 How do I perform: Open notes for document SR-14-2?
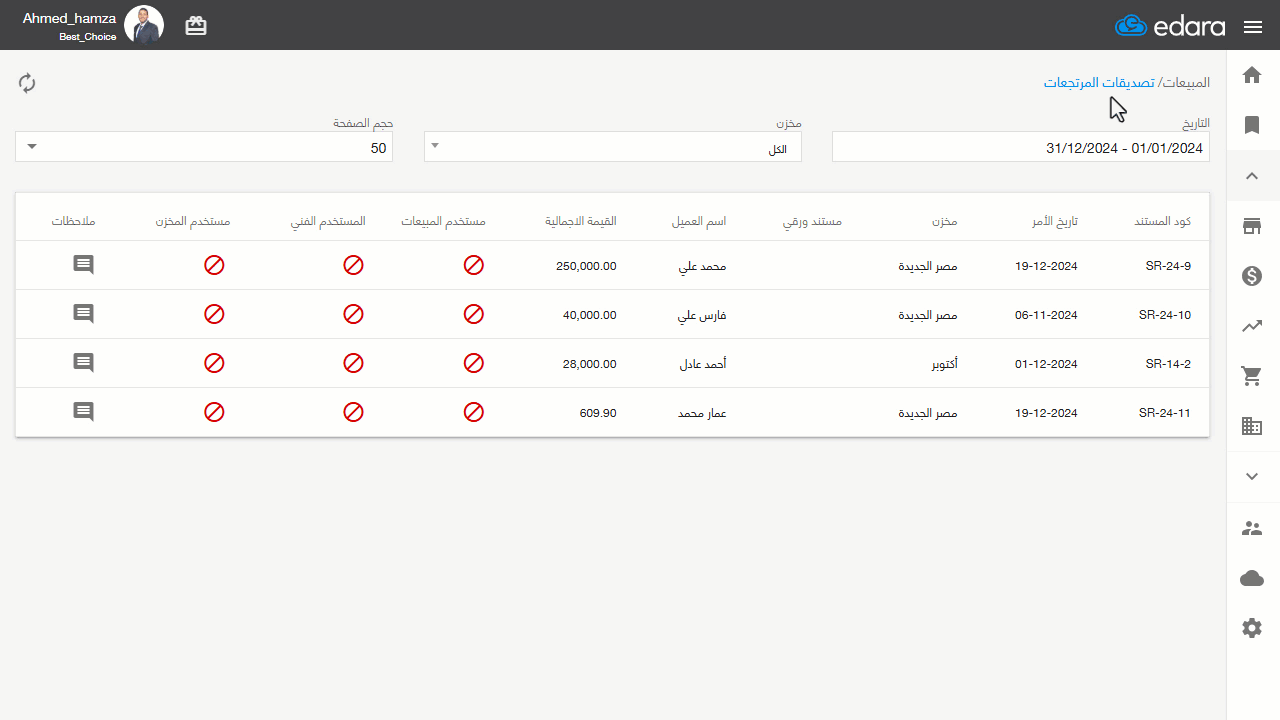pos(84,363)
